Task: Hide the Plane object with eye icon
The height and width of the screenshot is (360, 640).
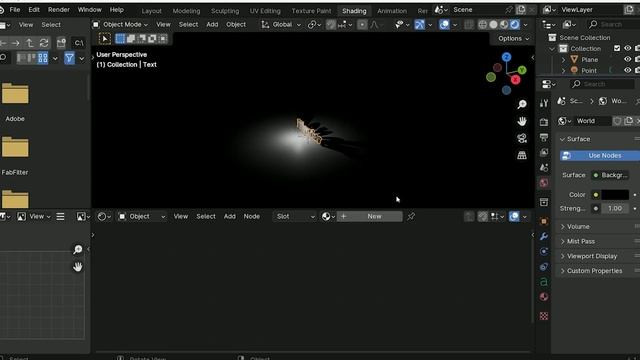Action: pos(627,59)
